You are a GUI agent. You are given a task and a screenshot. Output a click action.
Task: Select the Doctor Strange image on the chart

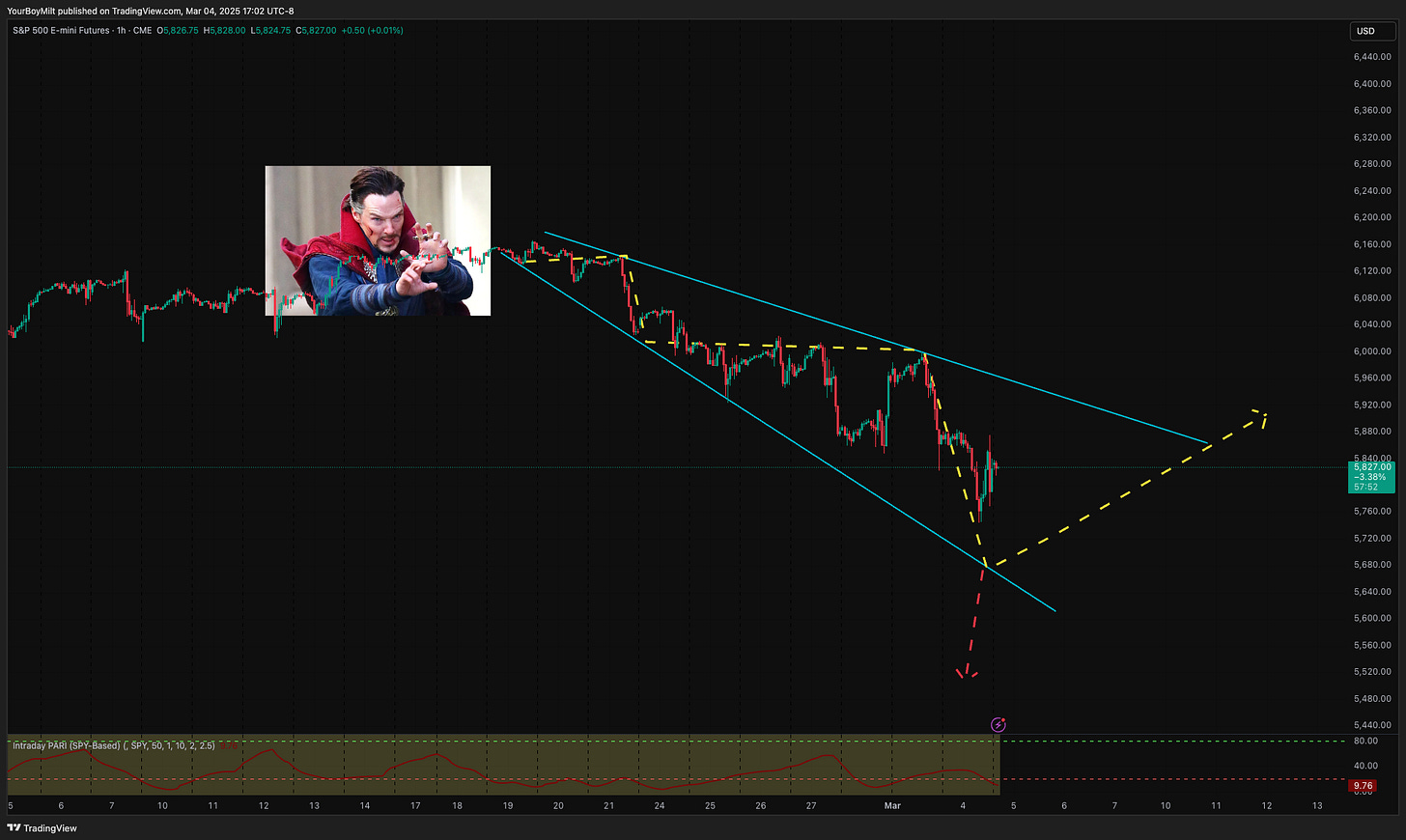click(x=378, y=240)
